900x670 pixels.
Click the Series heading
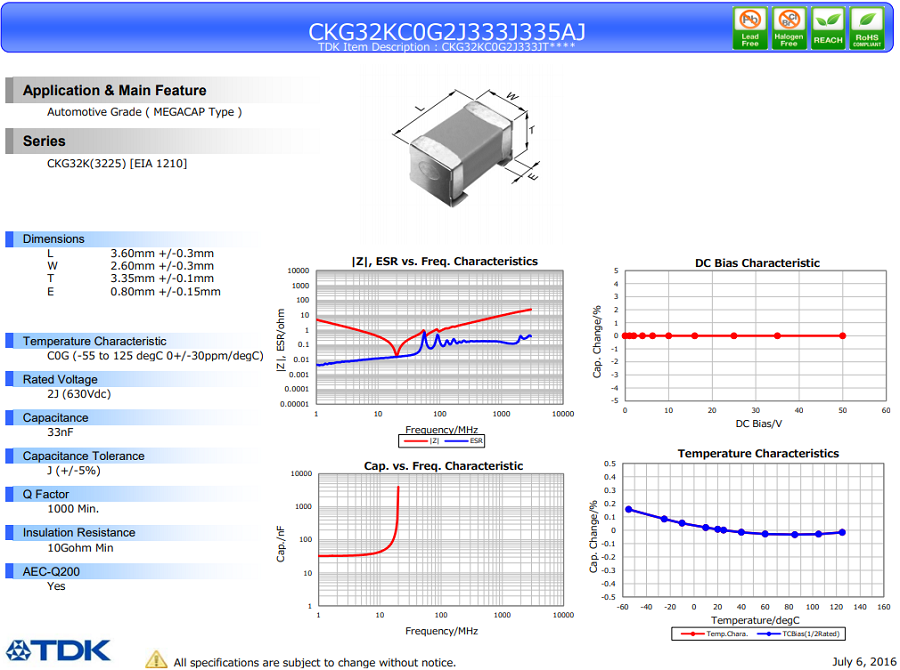coord(44,141)
